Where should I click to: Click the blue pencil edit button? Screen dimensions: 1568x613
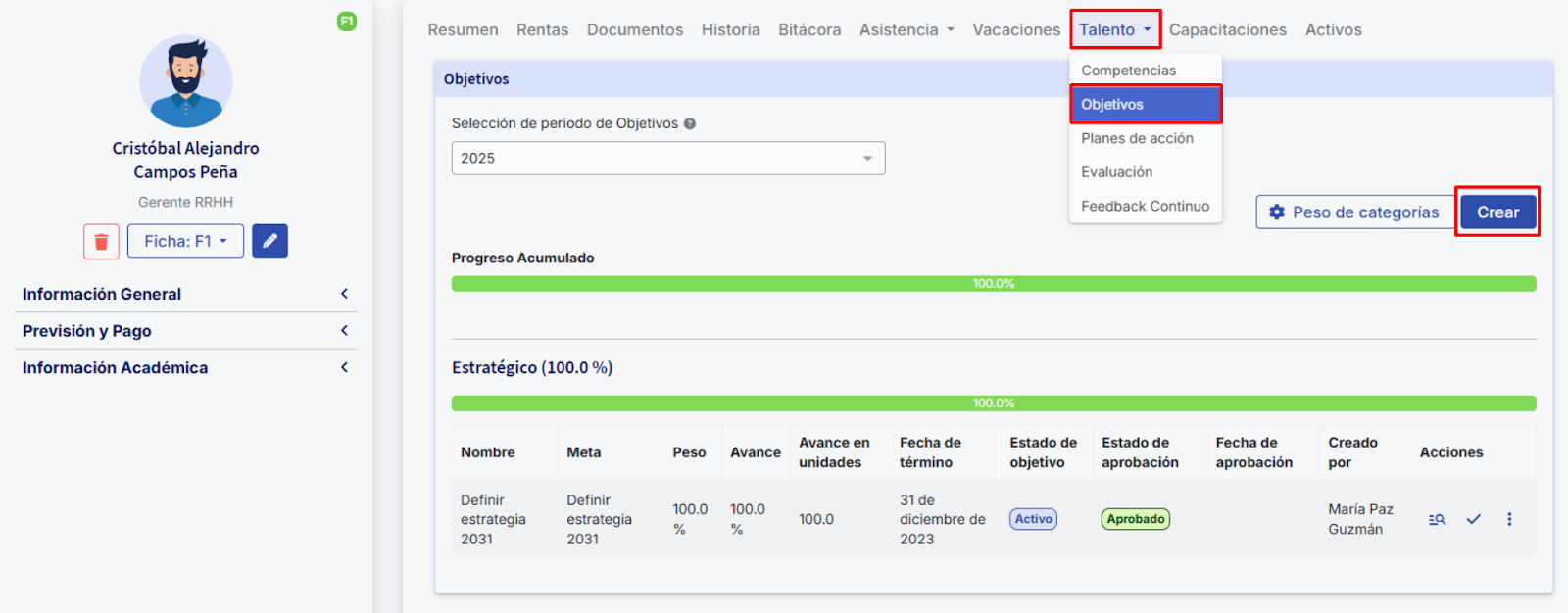coord(269,241)
